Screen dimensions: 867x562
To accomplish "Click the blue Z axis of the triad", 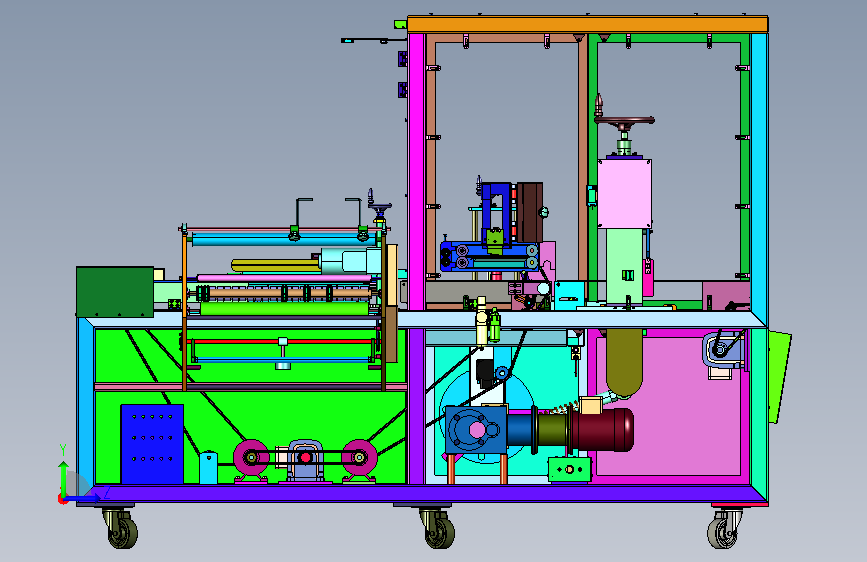I will coord(85,499).
